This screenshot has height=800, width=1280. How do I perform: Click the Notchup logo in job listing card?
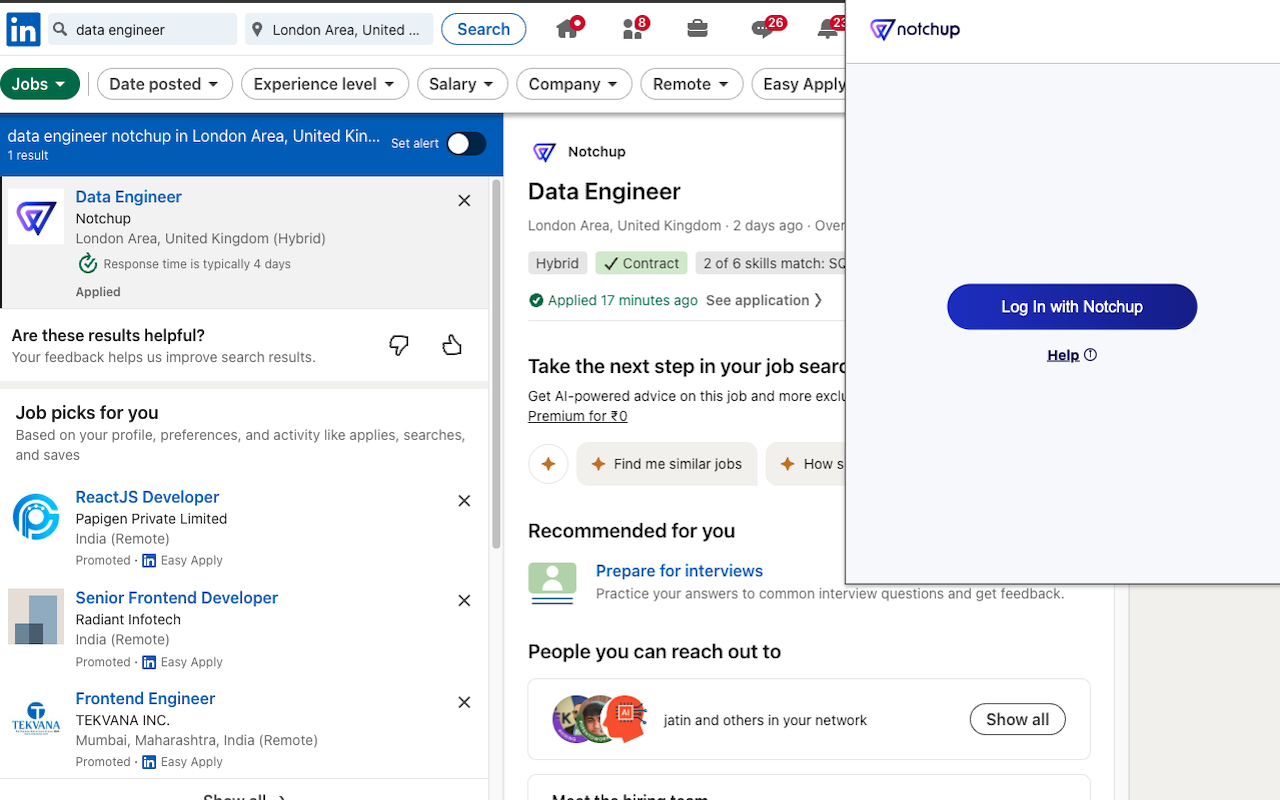pyautogui.click(x=36, y=217)
